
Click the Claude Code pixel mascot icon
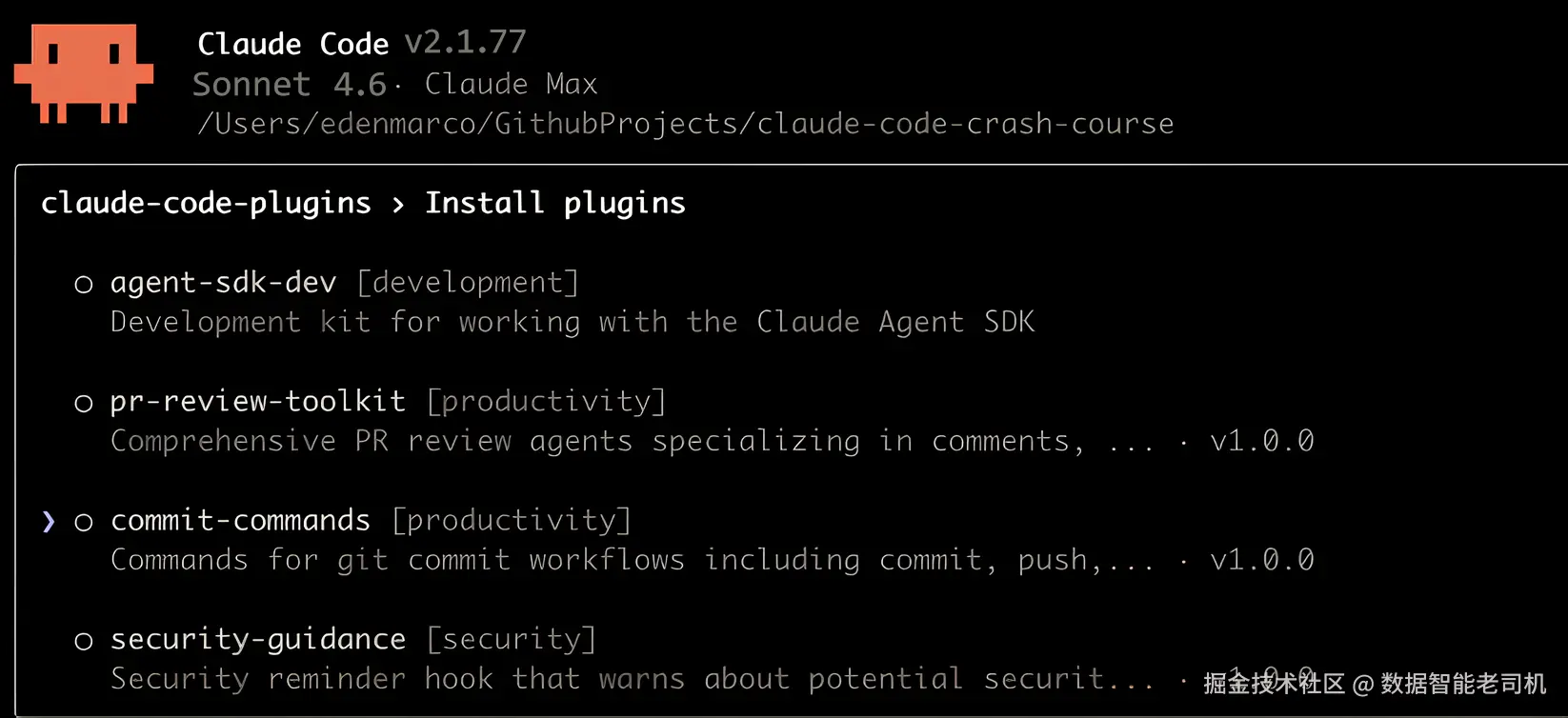pos(84,73)
